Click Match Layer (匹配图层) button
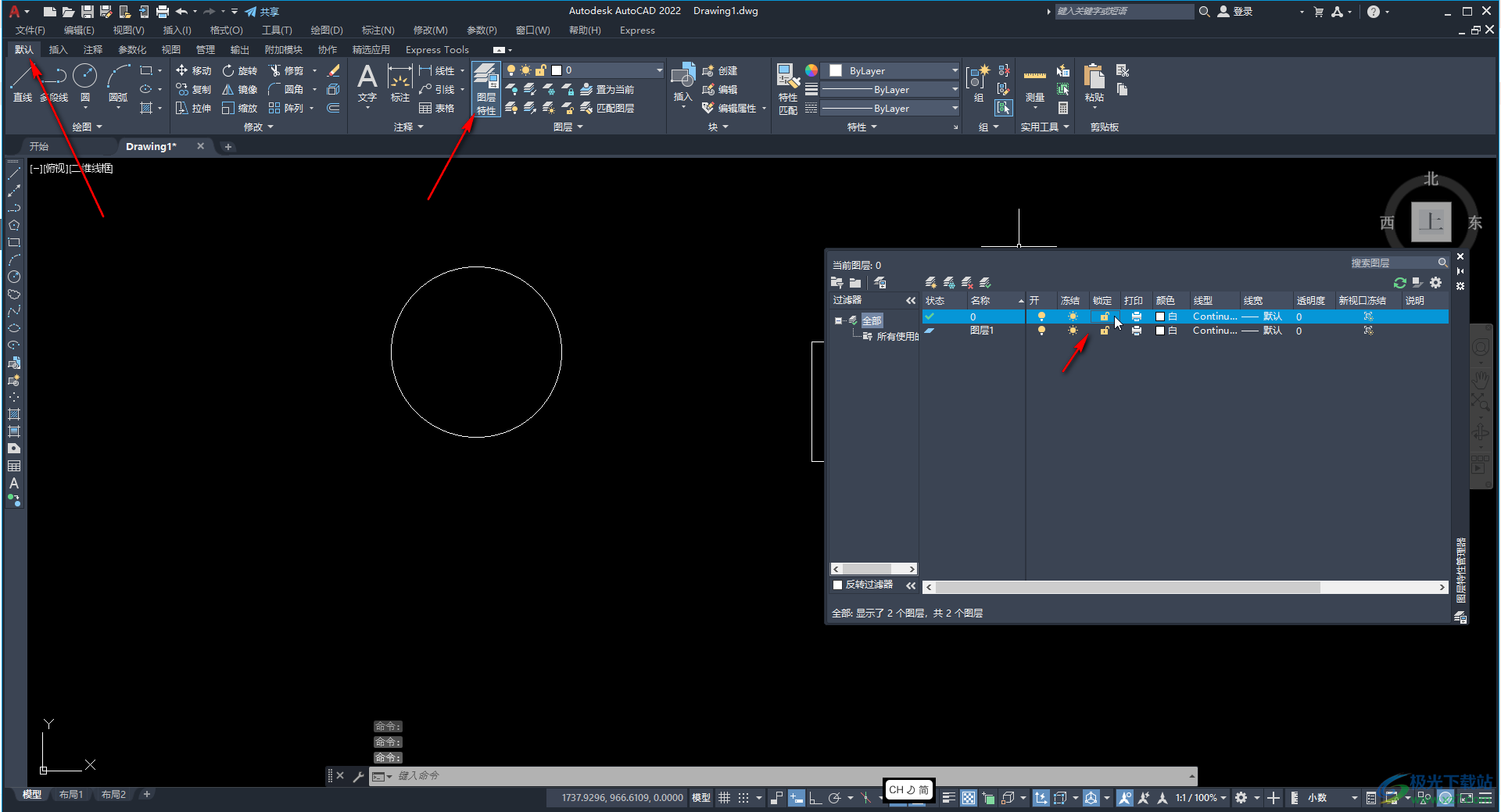The image size is (1501, 812). [x=607, y=108]
